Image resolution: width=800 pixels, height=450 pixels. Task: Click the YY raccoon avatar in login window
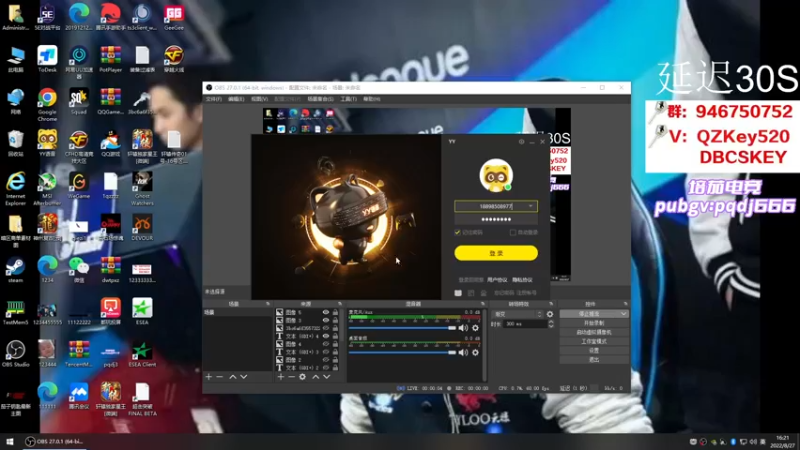coord(496,176)
